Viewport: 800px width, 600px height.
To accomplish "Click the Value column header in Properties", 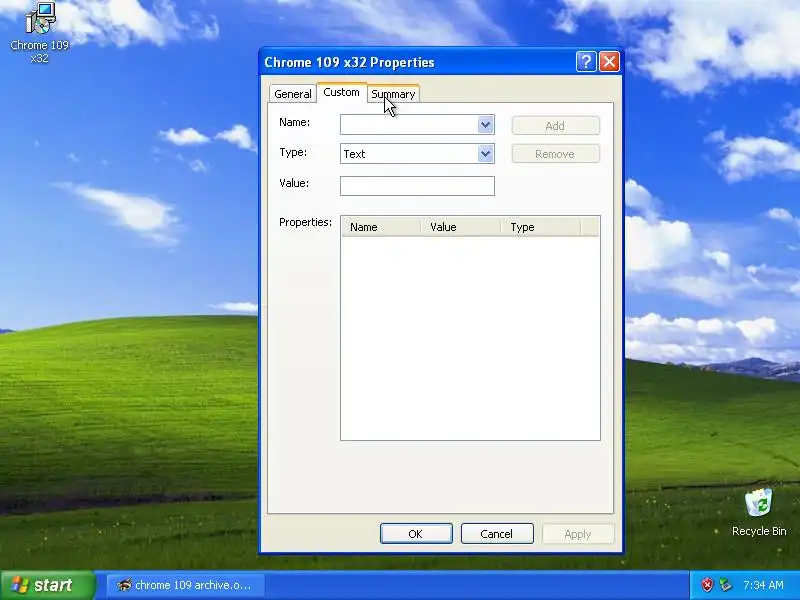I will (x=461, y=227).
